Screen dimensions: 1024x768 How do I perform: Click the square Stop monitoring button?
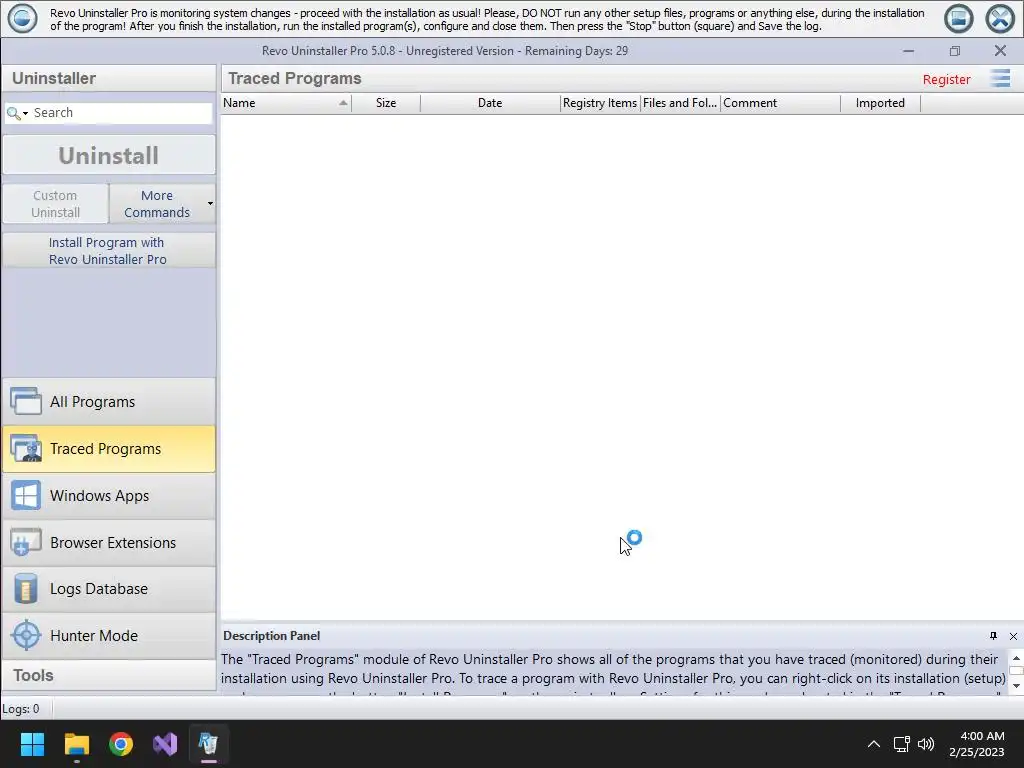[x=958, y=19]
